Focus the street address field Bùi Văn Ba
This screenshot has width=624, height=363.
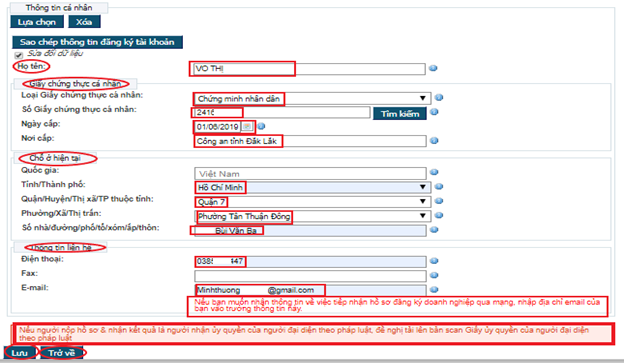[x=310, y=230]
